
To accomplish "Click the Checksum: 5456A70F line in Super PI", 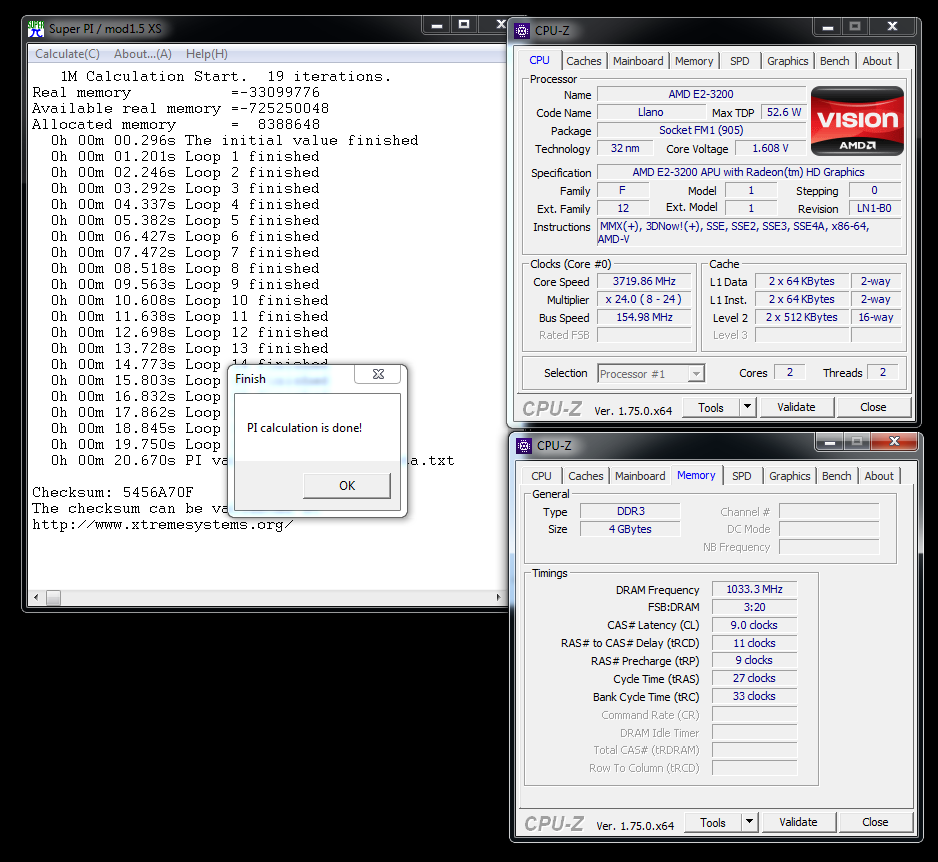I will [x=112, y=492].
